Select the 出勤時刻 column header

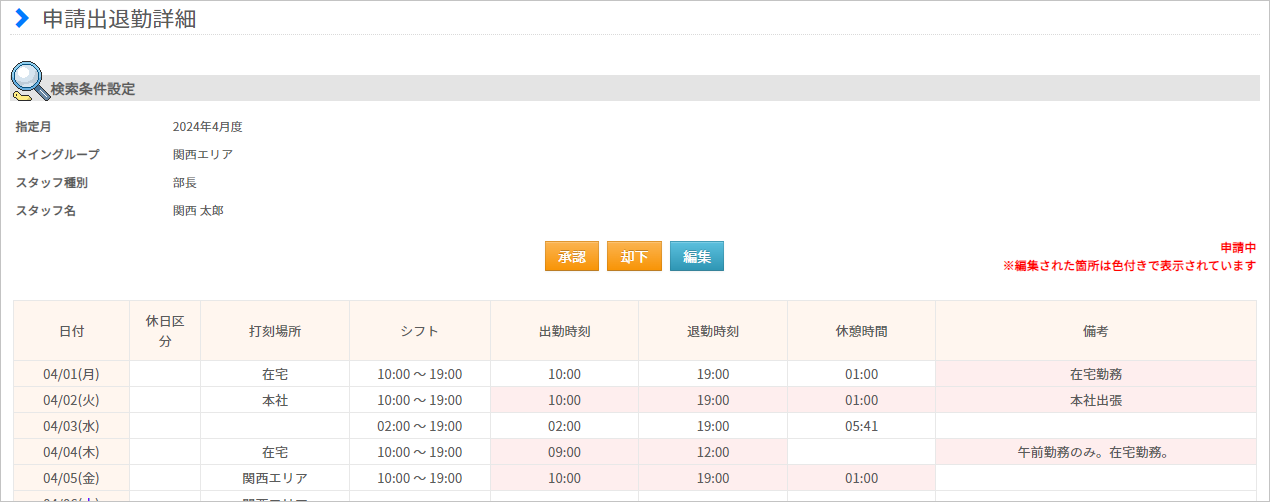pos(564,331)
